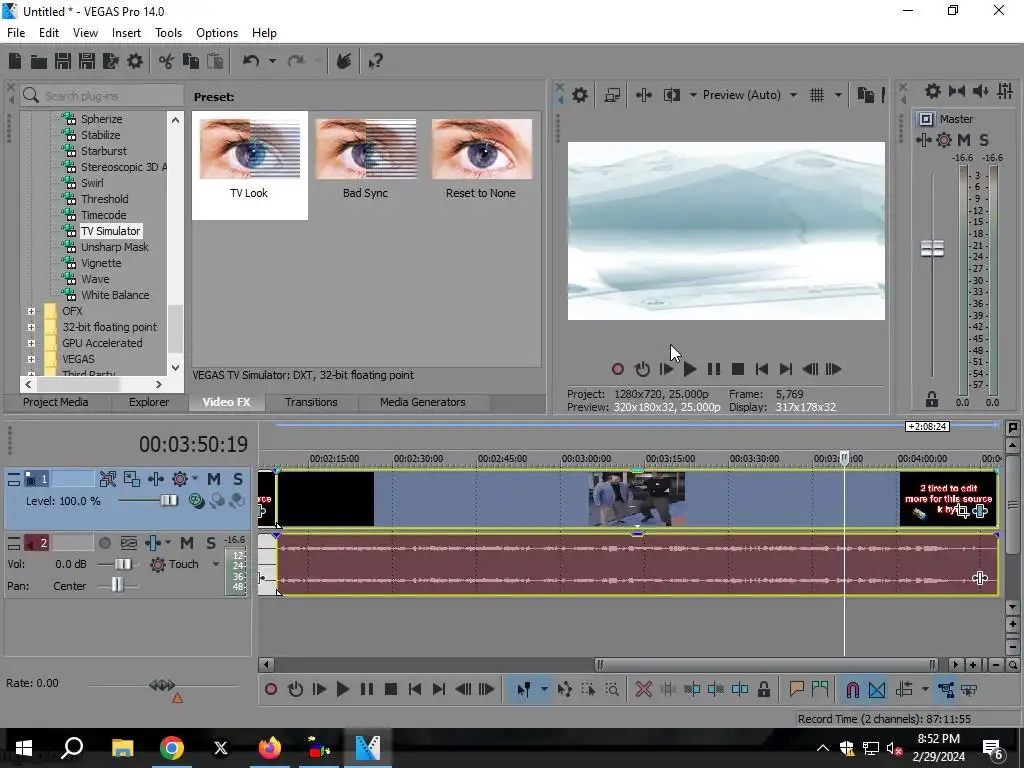Save project using the floppy disk icon
Screen dimensions: 1024x768
click(x=63, y=61)
